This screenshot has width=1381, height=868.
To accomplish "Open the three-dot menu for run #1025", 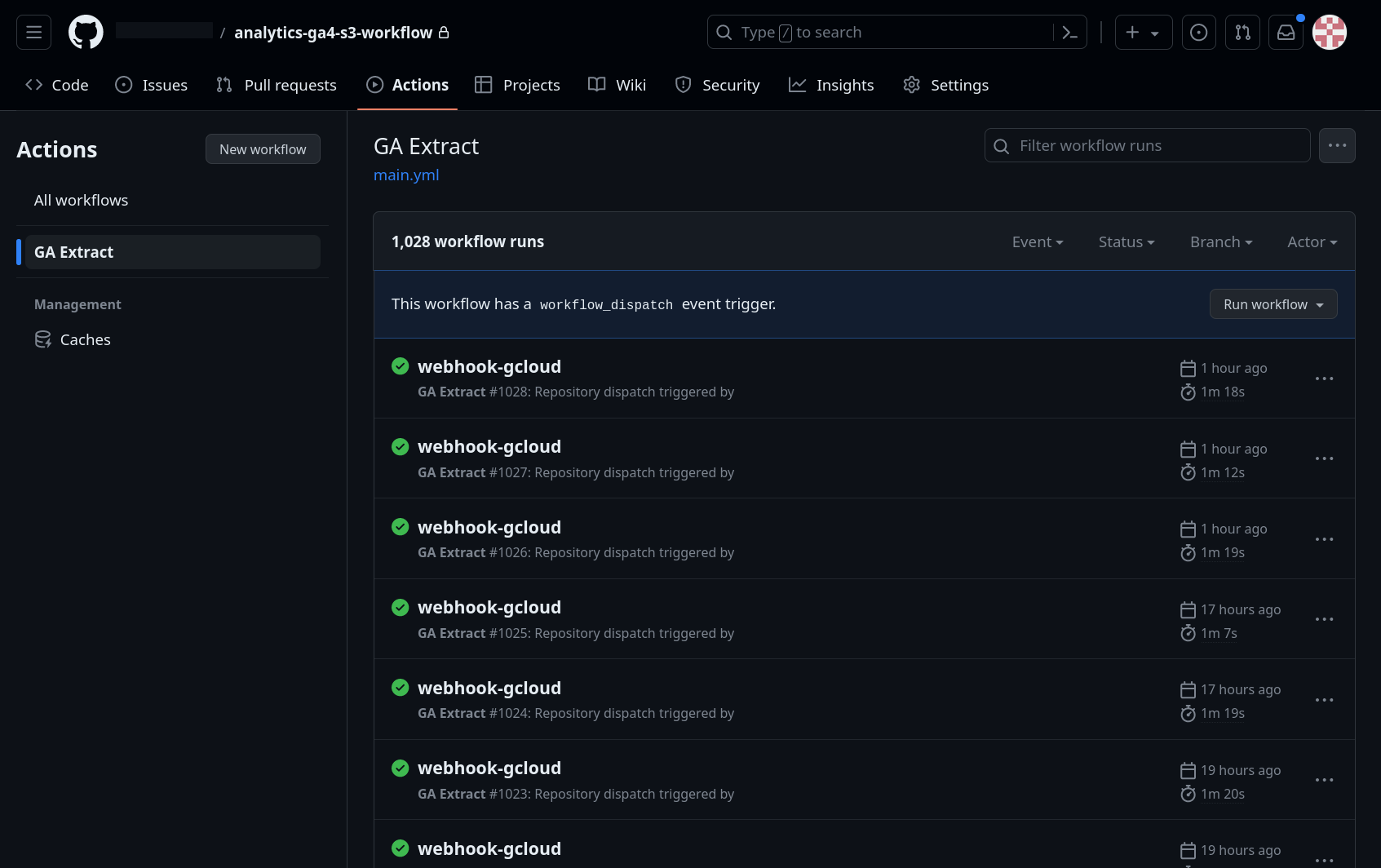I will click(1324, 619).
